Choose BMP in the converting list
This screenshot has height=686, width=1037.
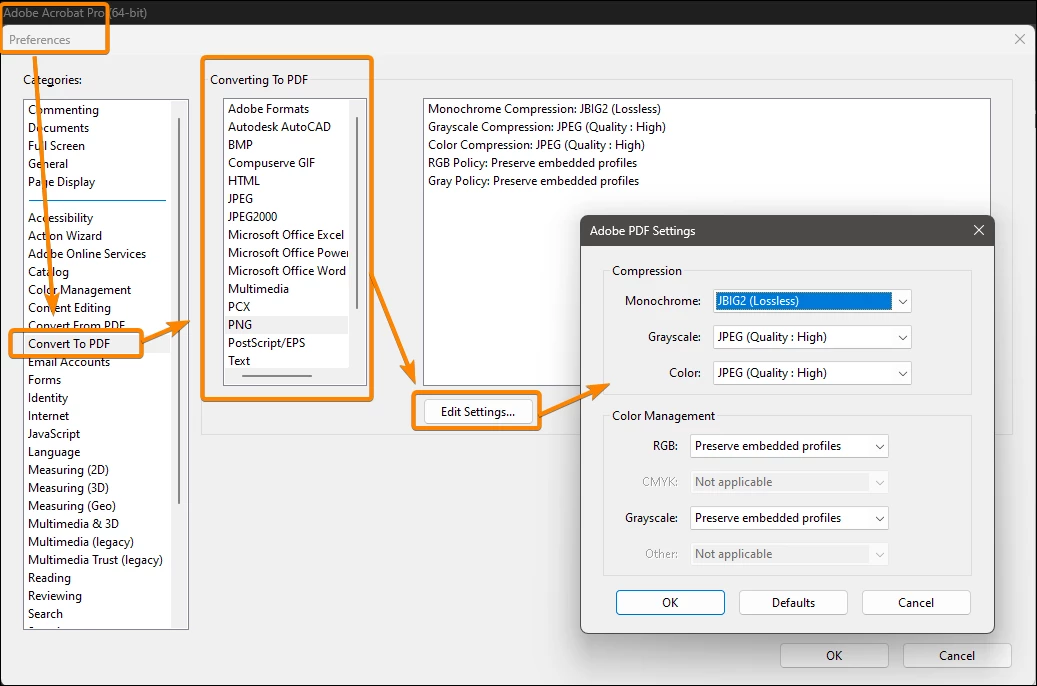tap(240, 144)
